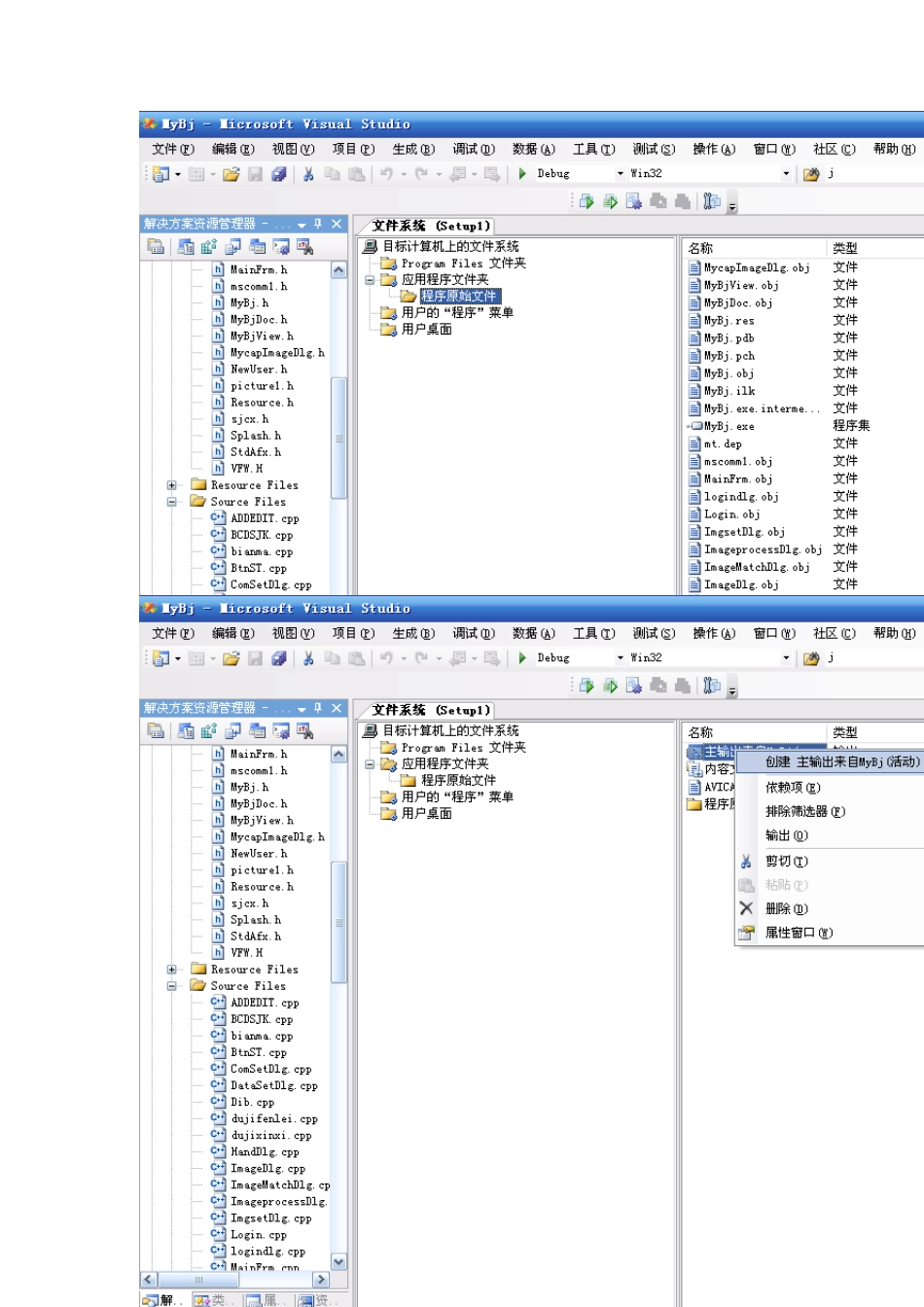Open the Win32 platform dropdown in the lower window

pyautogui.click(x=786, y=658)
